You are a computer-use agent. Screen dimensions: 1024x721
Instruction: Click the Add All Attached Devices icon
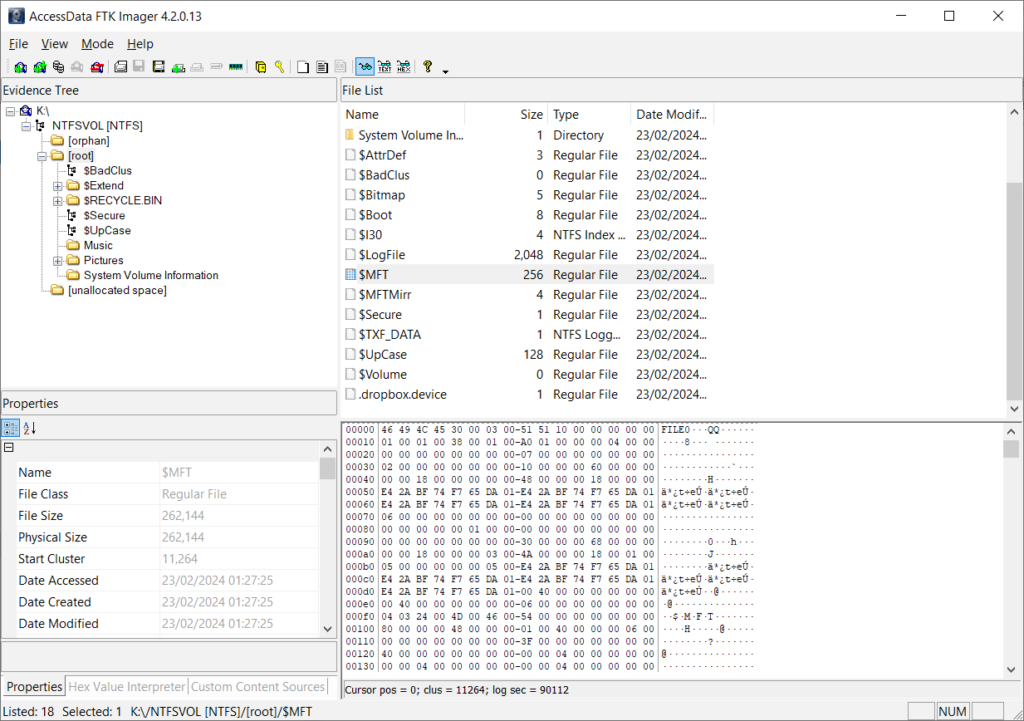click(x=40, y=67)
